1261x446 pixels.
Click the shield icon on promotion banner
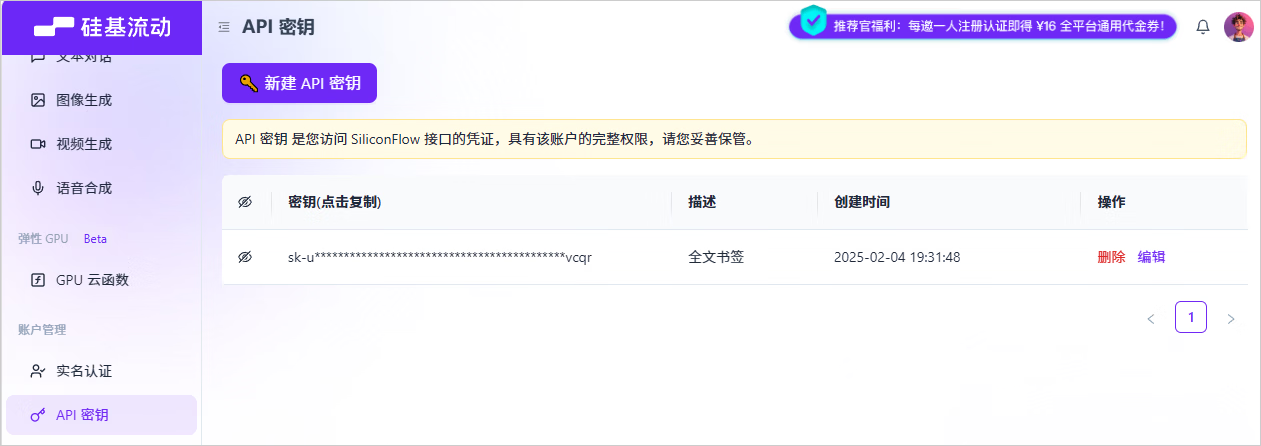pos(813,20)
